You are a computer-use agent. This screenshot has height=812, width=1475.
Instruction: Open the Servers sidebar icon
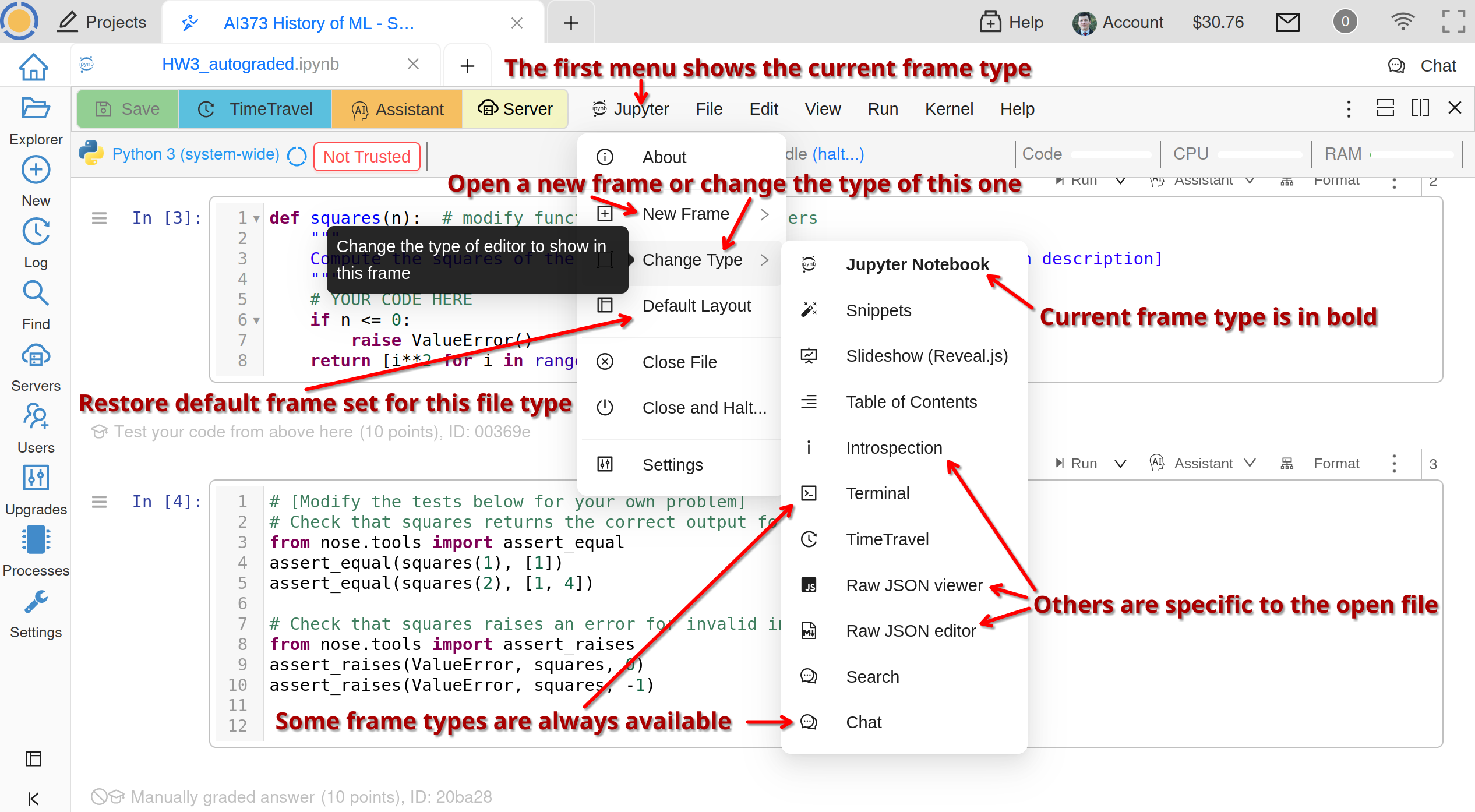36,355
